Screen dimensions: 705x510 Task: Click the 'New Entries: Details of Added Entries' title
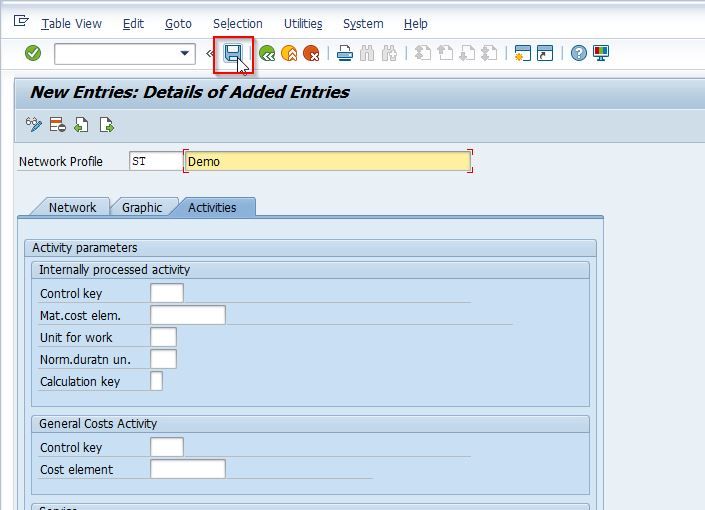click(190, 92)
